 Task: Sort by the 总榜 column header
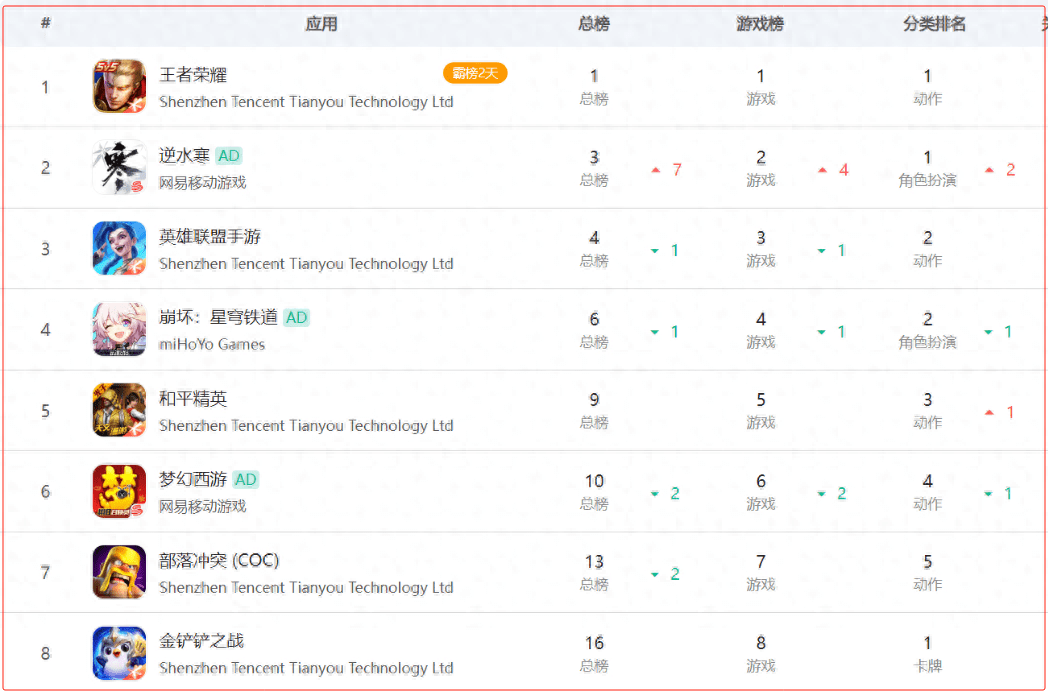click(594, 24)
